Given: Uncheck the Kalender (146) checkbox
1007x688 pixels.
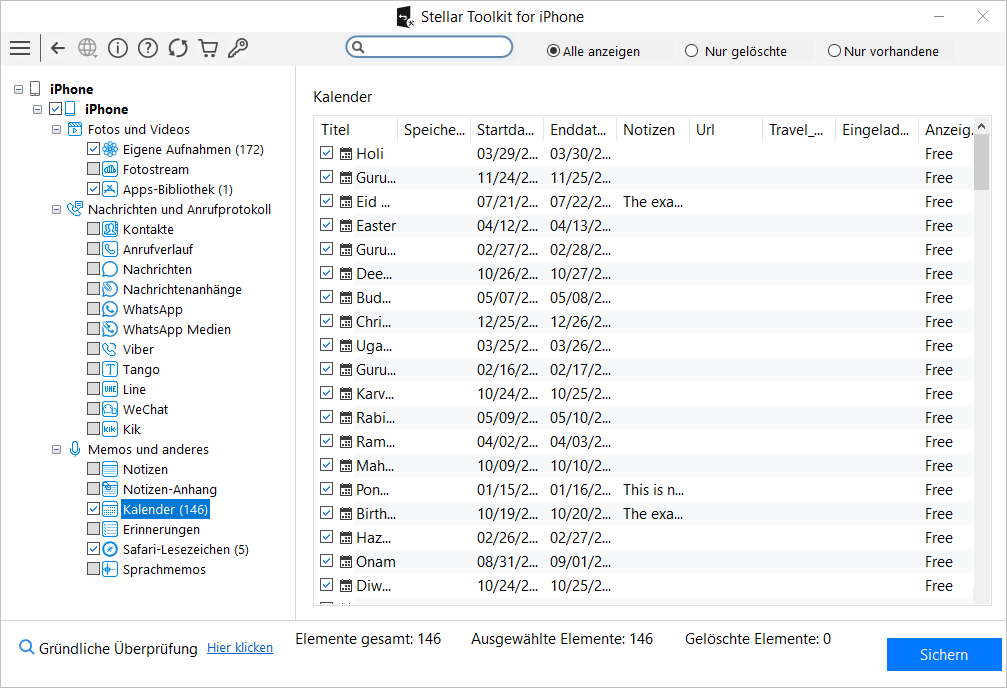Looking at the screenshot, I should (x=93, y=509).
